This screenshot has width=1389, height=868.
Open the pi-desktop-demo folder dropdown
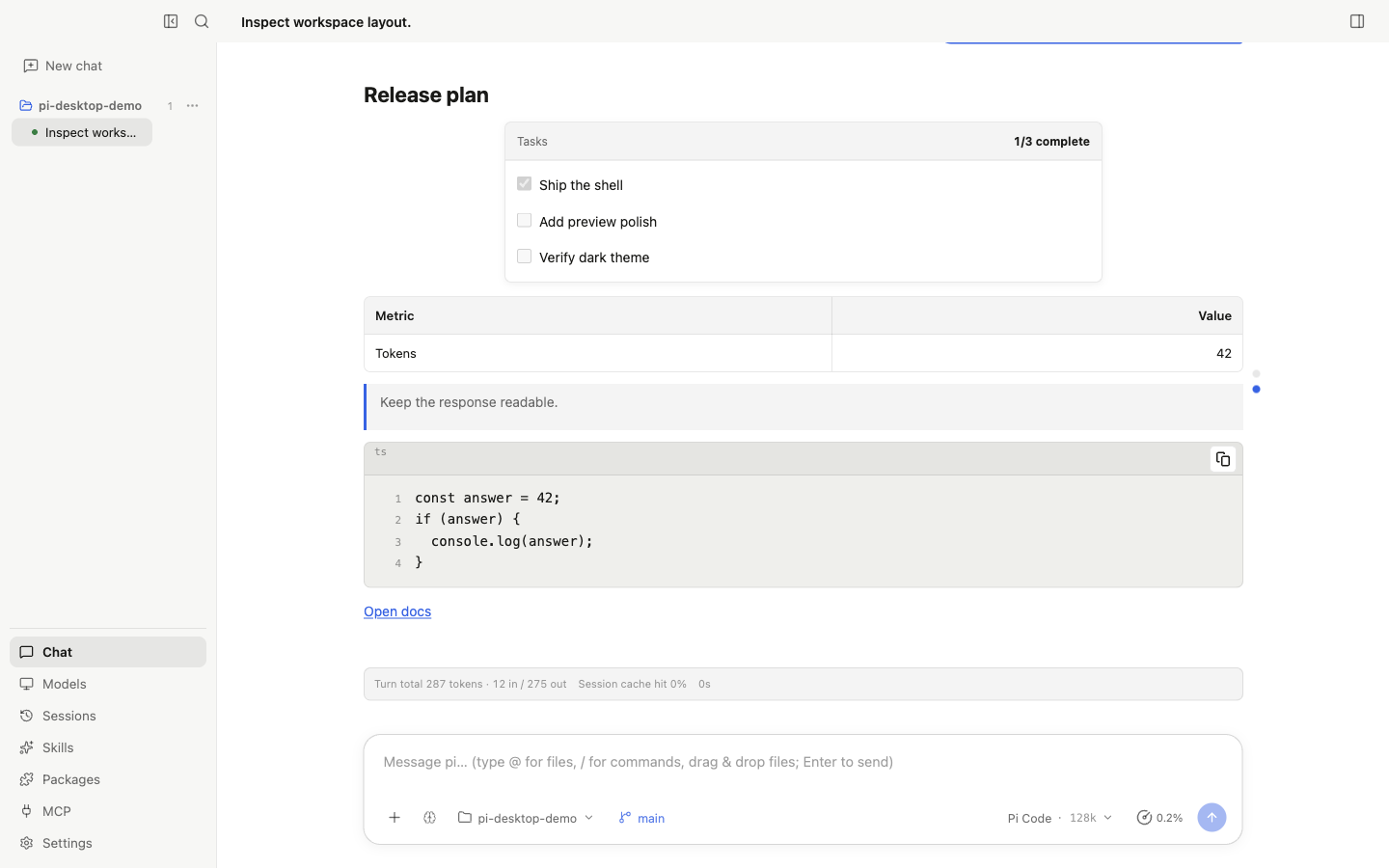(x=526, y=818)
